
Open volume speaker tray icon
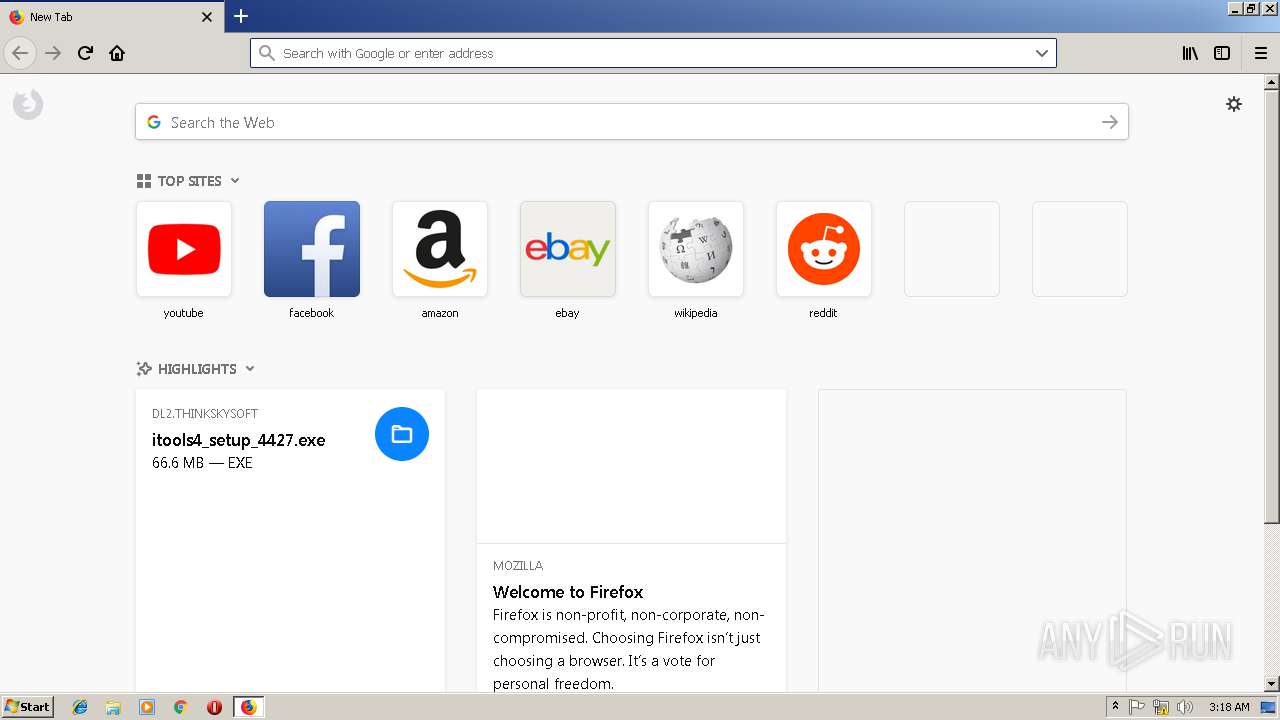(x=1186, y=707)
